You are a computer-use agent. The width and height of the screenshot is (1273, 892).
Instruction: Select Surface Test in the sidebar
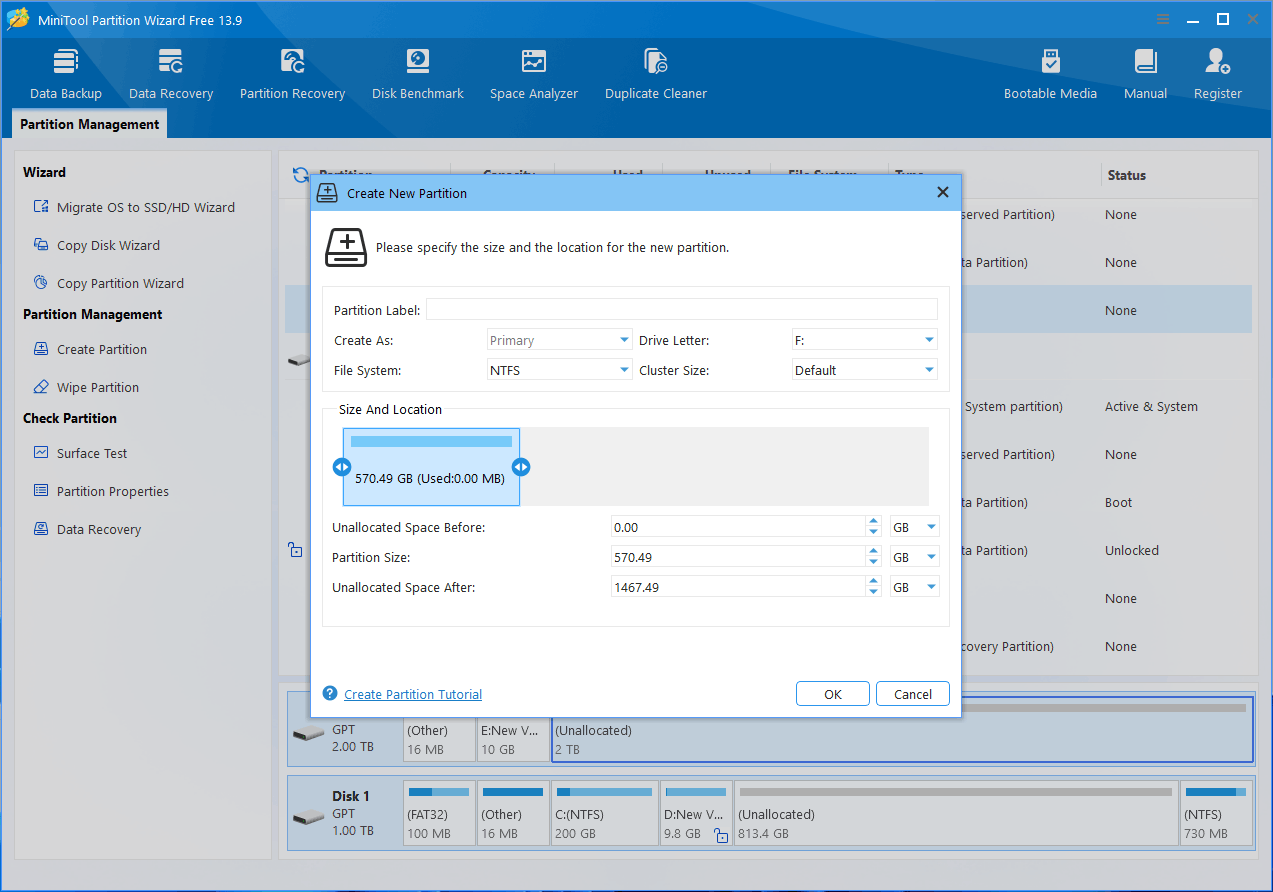click(x=81, y=453)
